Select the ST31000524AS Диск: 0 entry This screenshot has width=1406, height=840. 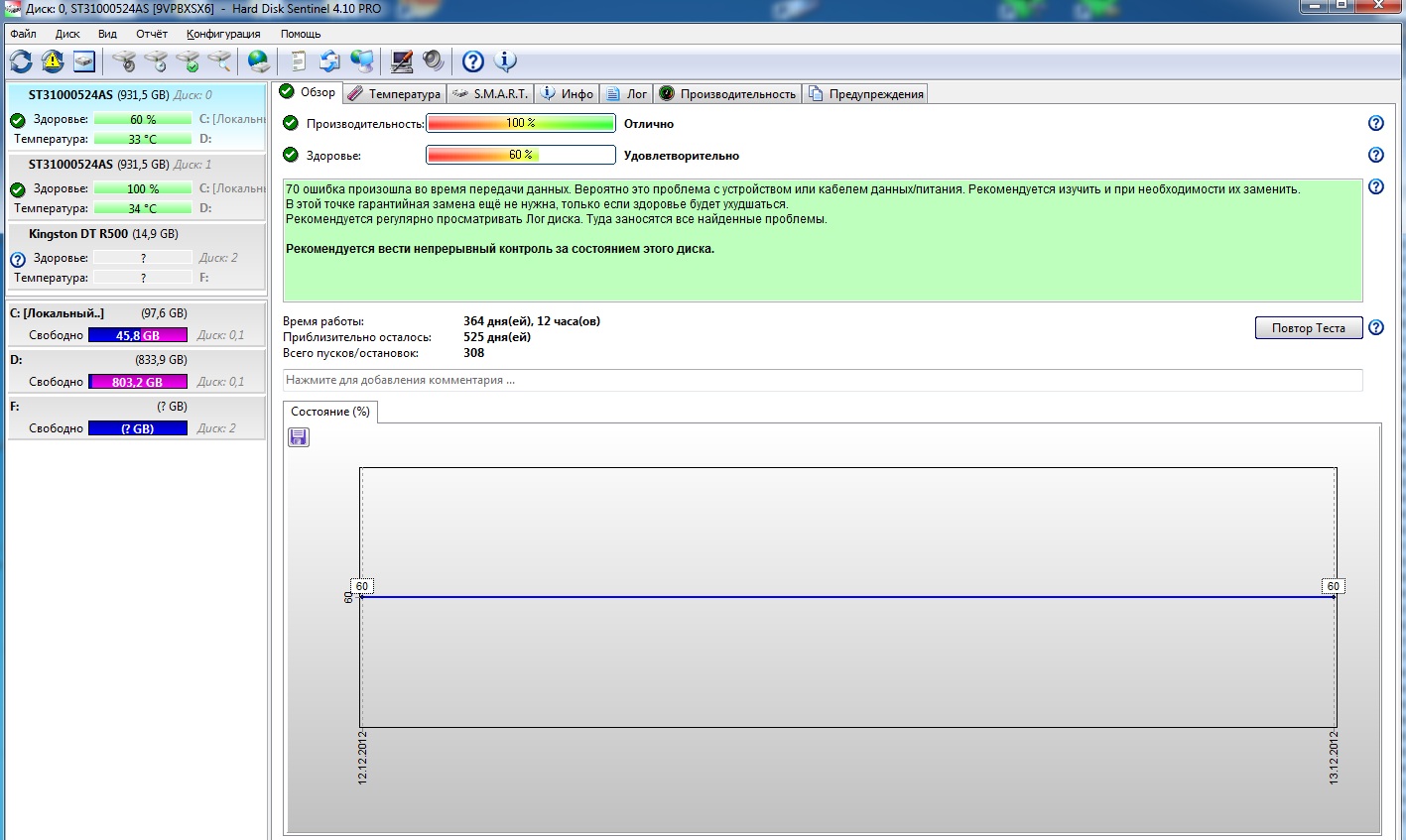click(x=136, y=116)
